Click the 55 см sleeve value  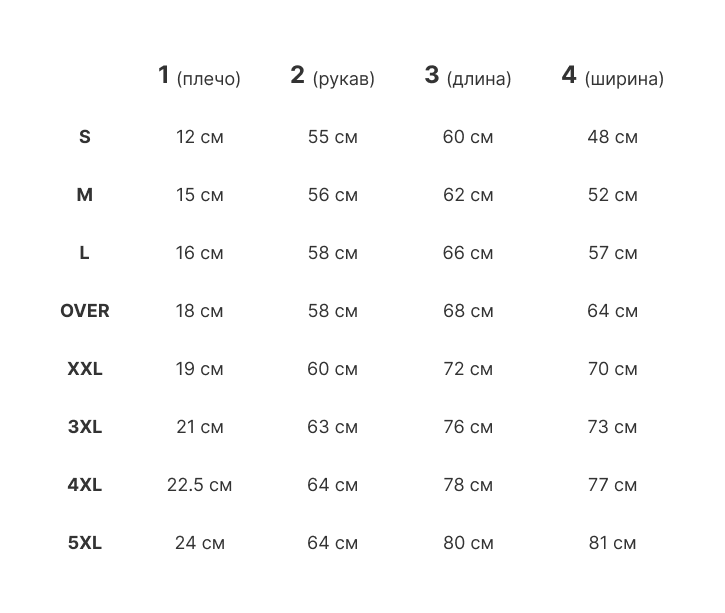332,137
